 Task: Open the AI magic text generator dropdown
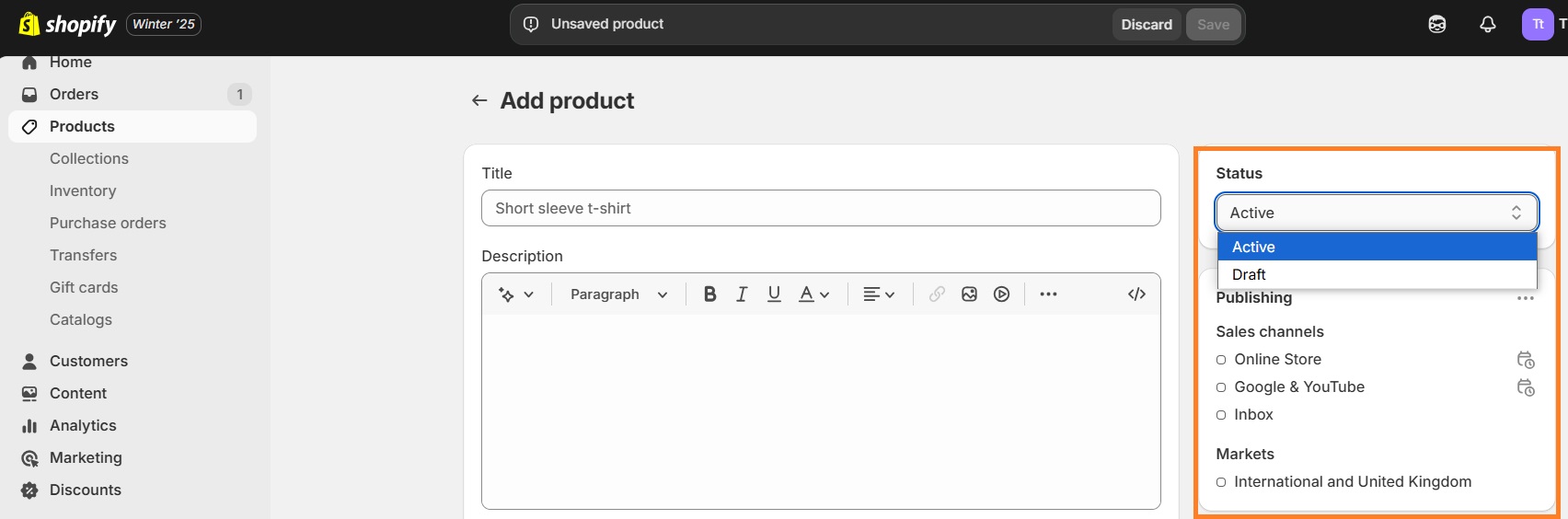click(515, 294)
